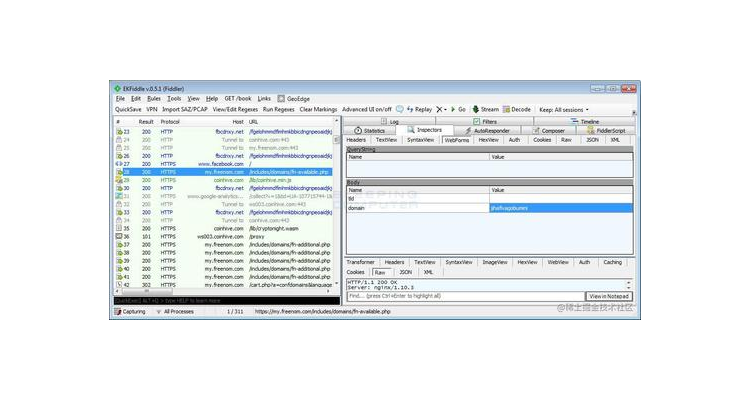Open the Keep: All sessions dropdown

click(x=564, y=110)
